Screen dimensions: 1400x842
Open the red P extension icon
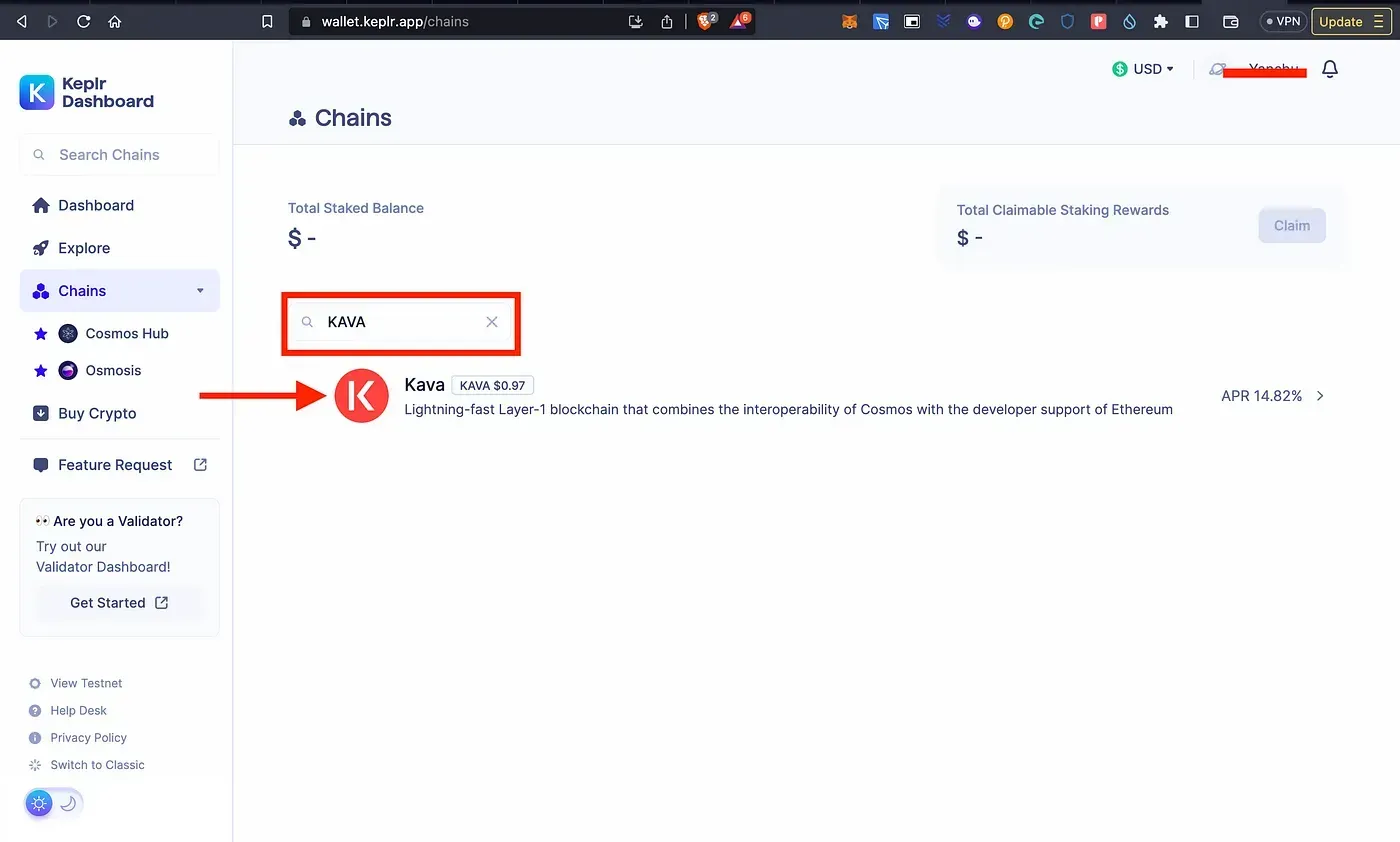(1098, 21)
